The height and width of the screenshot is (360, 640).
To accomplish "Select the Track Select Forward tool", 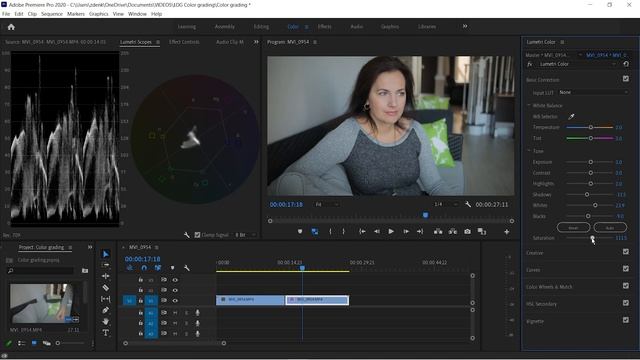I will click(105, 265).
